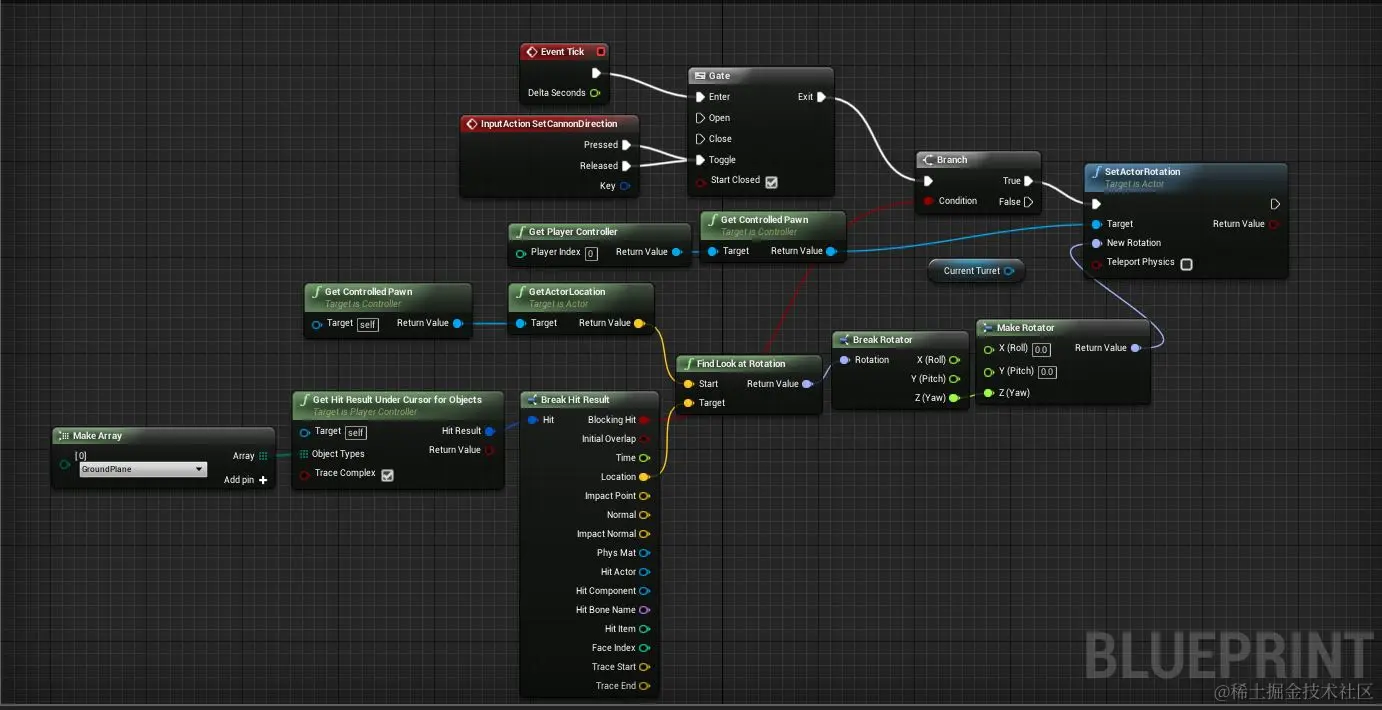The width and height of the screenshot is (1382, 710).
Task: Click the Hit Bone Name output pin
Action: click(x=644, y=610)
